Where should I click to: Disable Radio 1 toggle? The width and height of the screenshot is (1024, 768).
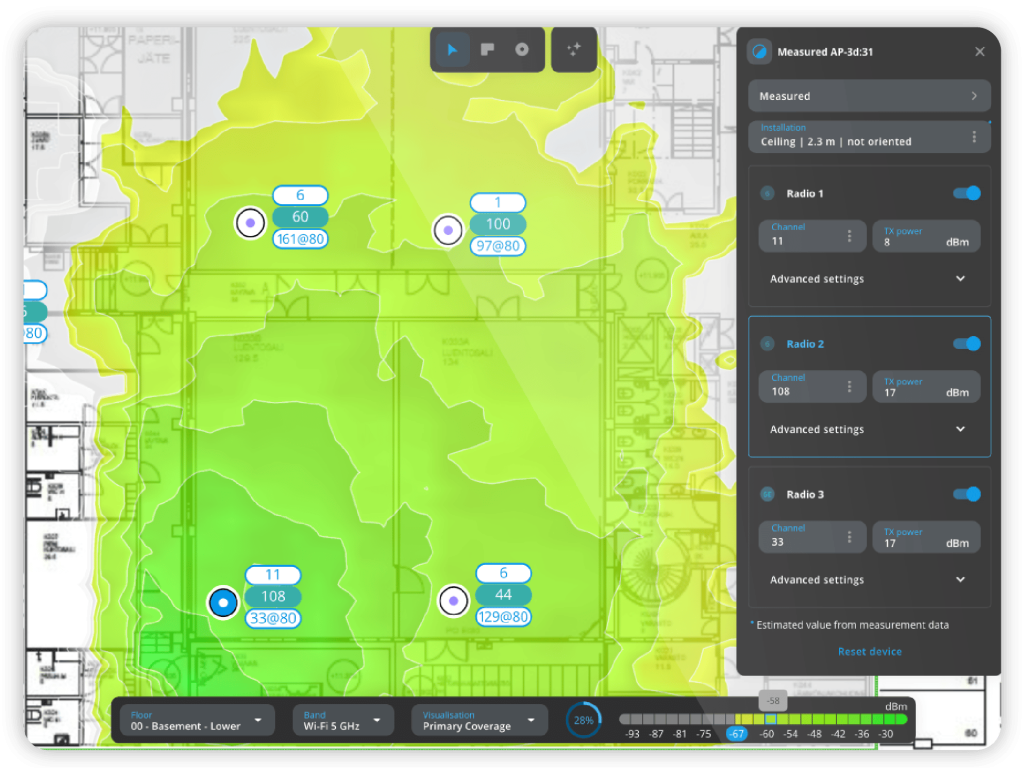click(x=966, y=193)
